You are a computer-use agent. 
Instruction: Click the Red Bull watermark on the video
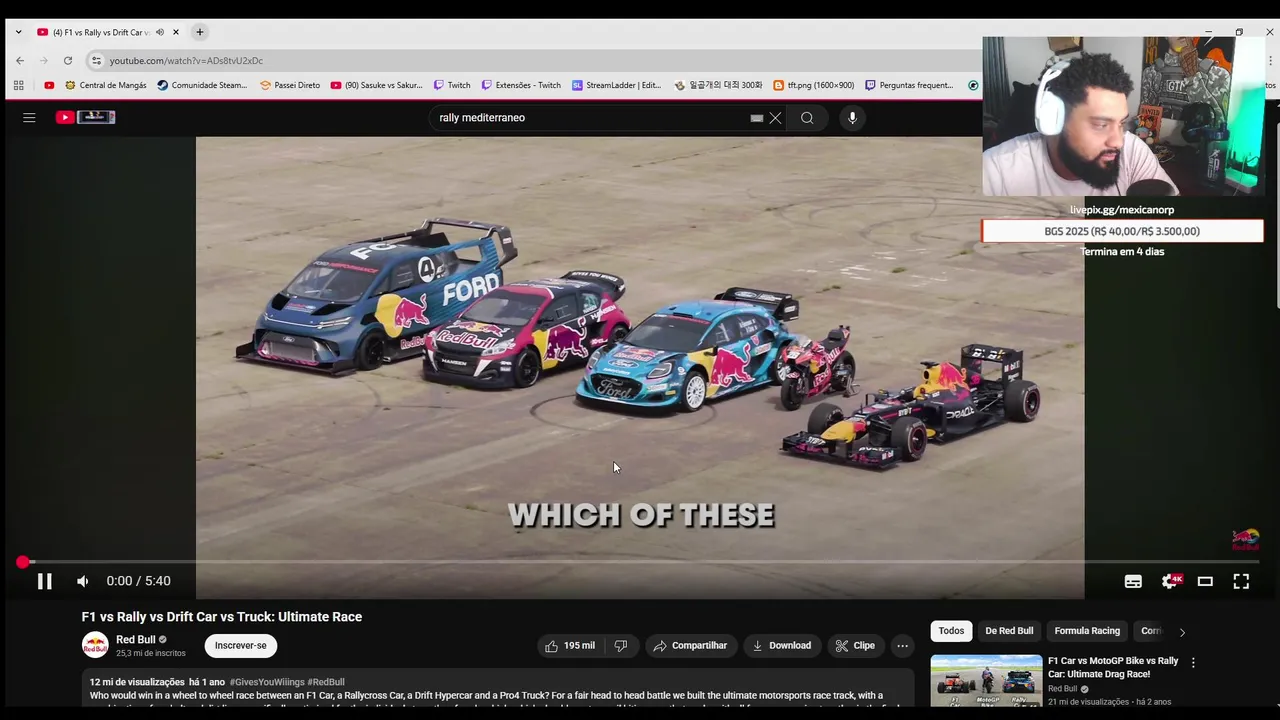point(1245,540)
